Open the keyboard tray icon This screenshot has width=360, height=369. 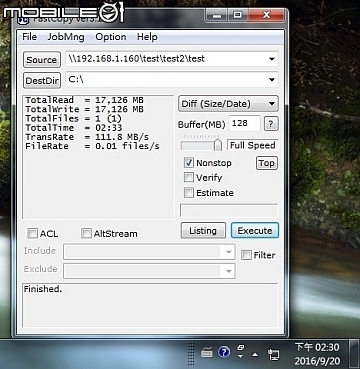207,352
